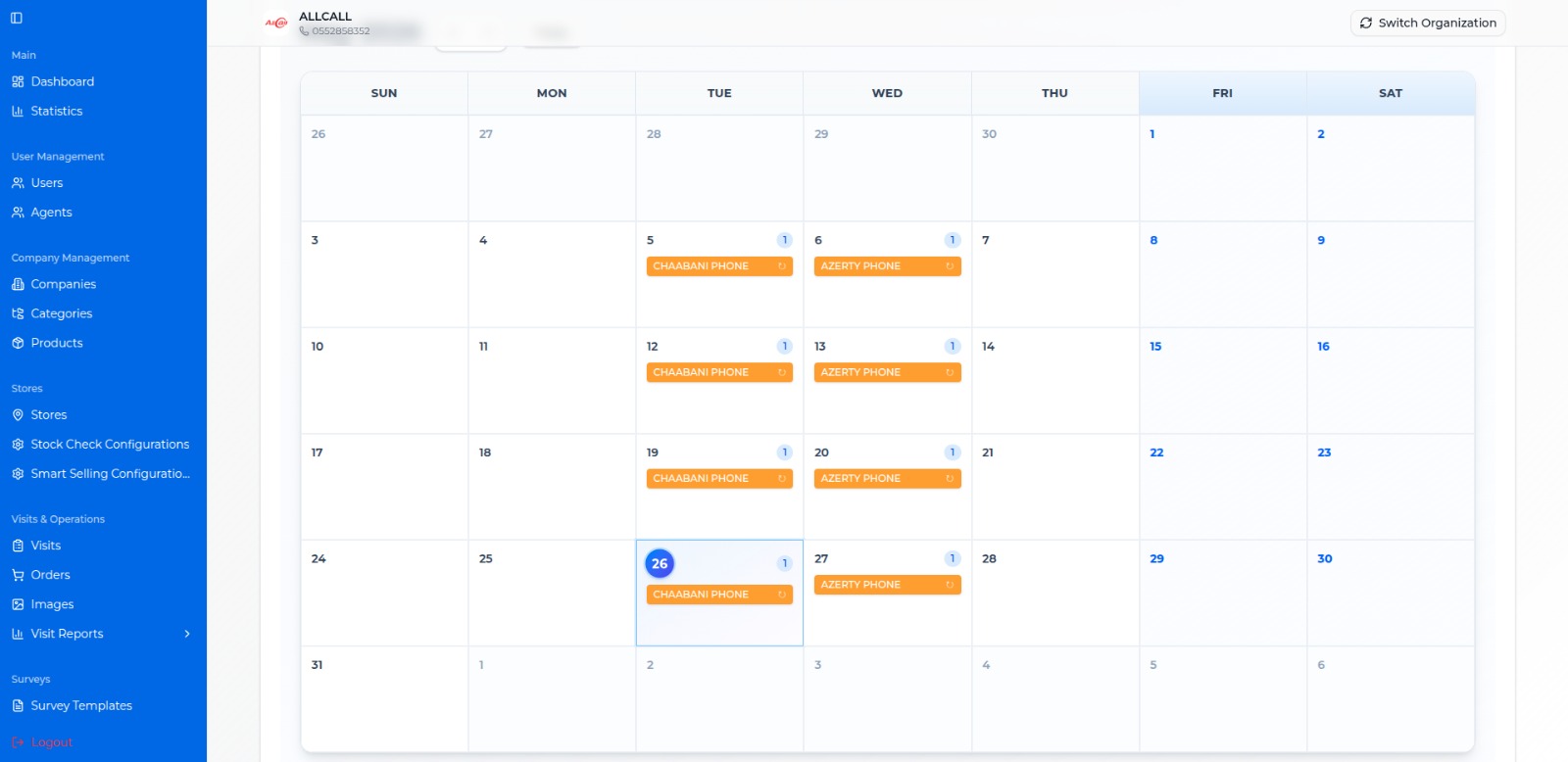This screenshot has width=1568, height=762.
Task: Click the Images picture icon
Action: 18,604
